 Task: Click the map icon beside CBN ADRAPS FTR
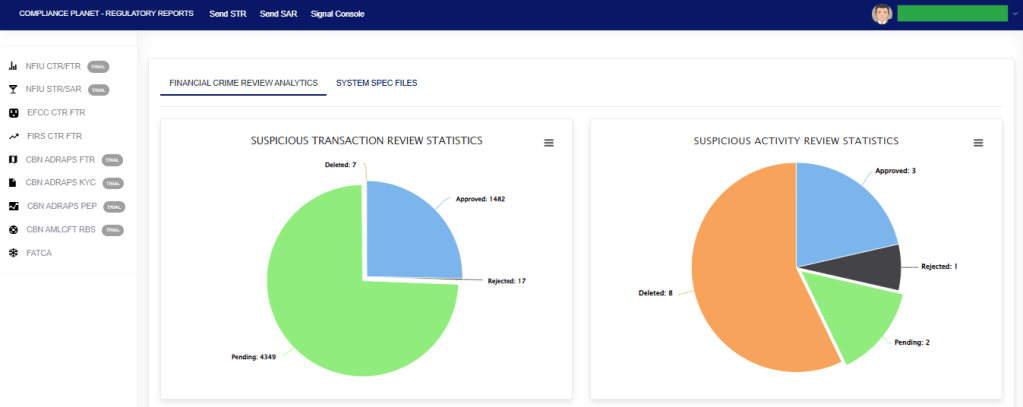13,159
